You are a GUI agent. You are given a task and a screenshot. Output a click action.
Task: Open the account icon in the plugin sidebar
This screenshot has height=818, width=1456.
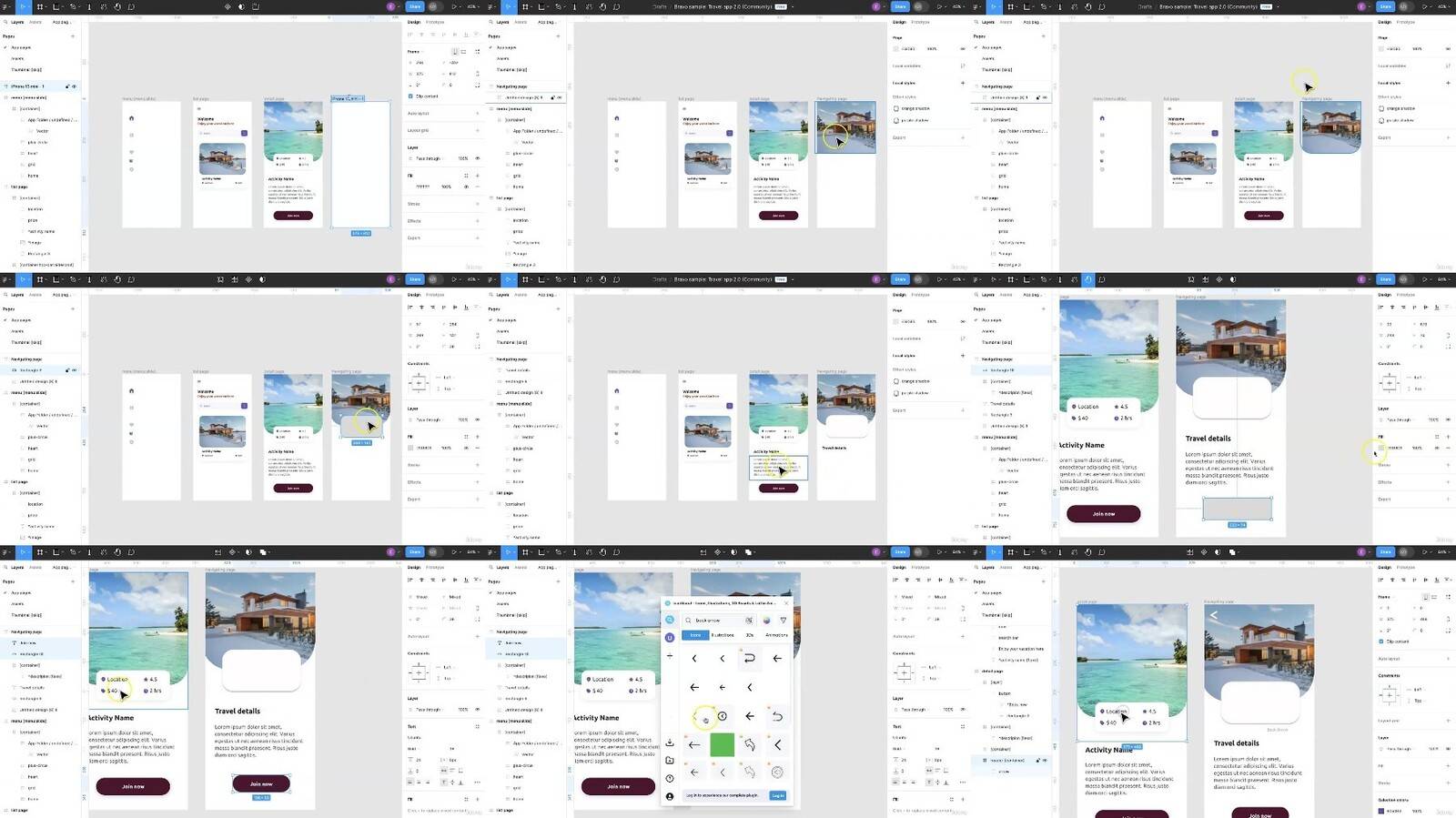click(x=670, y=796)
